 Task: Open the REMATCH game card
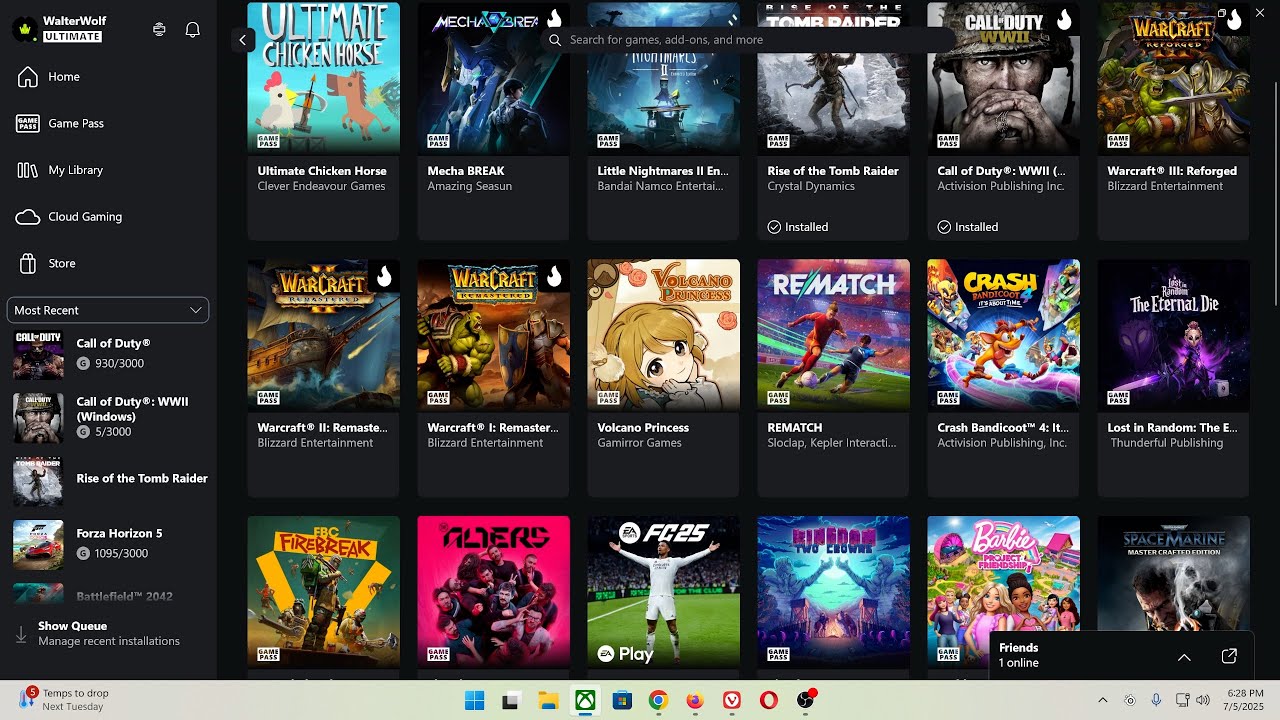coord(833,378)
